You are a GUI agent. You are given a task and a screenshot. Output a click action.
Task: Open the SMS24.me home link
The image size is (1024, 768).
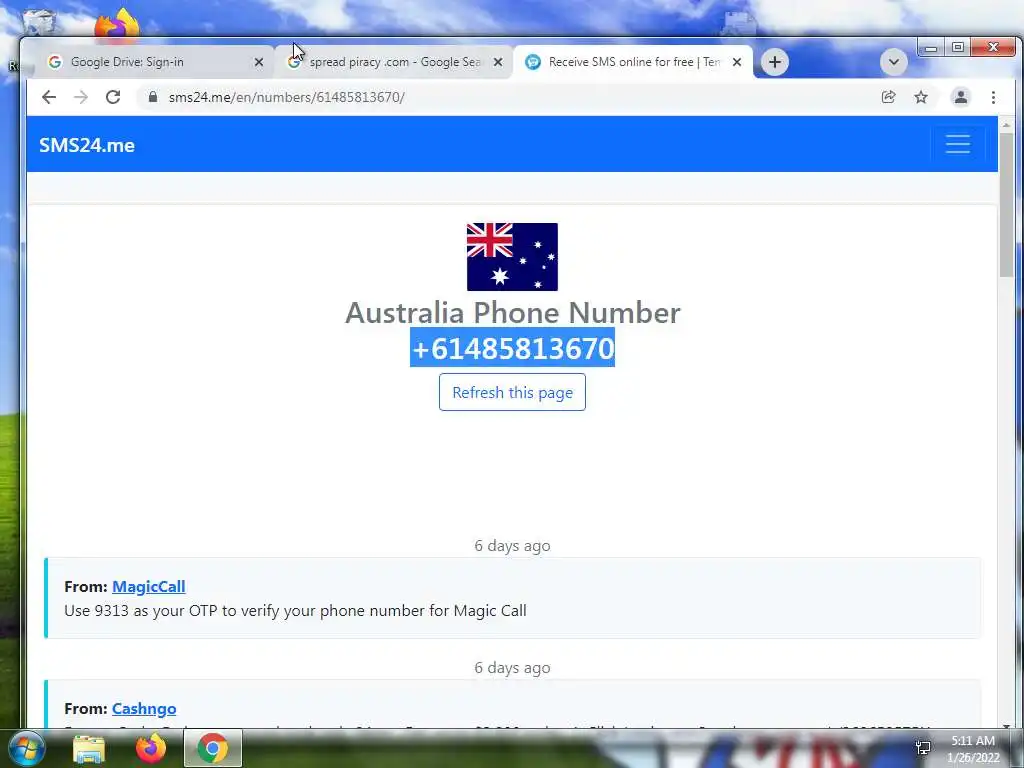click(87, 145)
